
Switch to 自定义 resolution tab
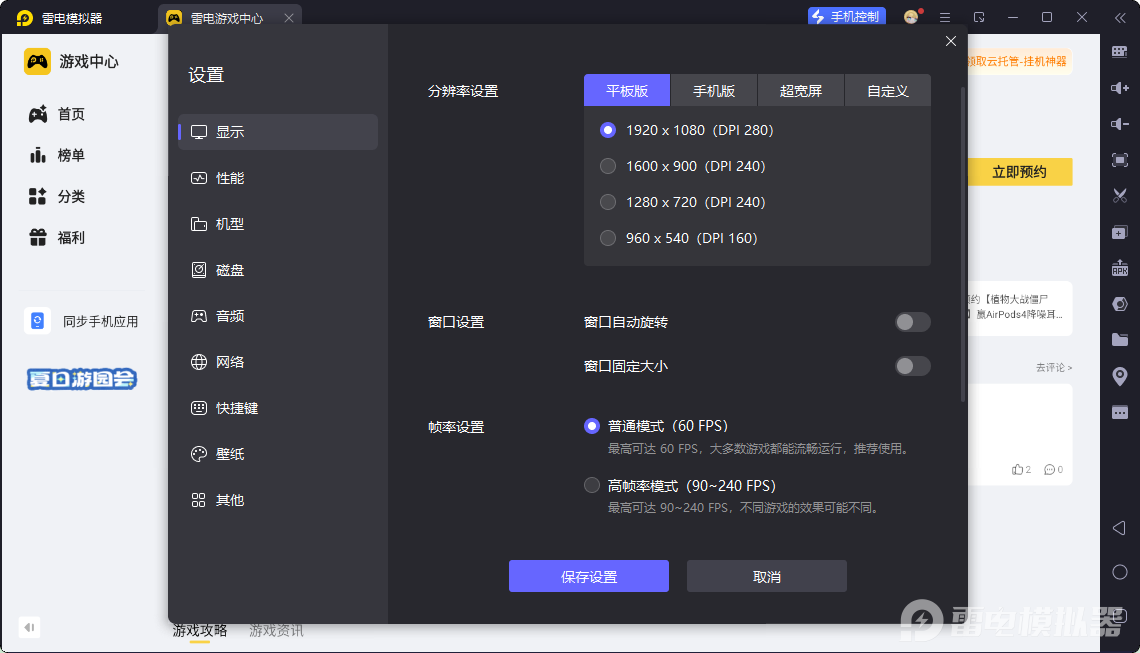[888, 90]
